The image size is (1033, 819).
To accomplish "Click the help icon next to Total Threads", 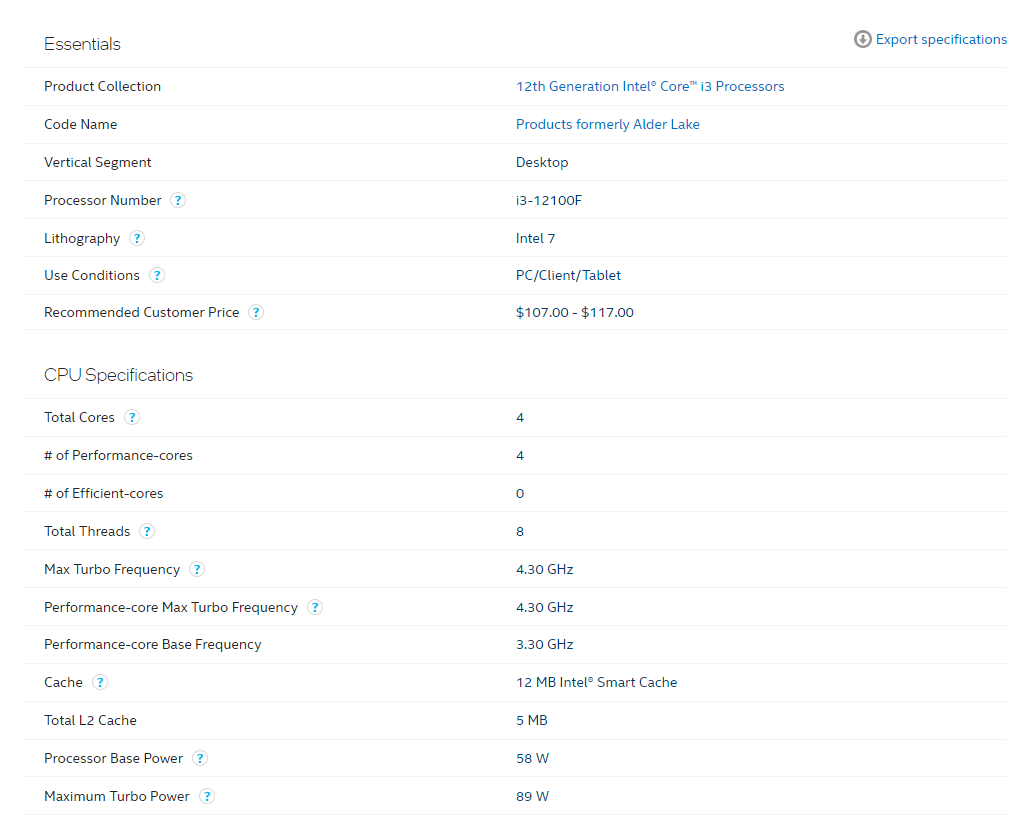I will tap(147, 532).
